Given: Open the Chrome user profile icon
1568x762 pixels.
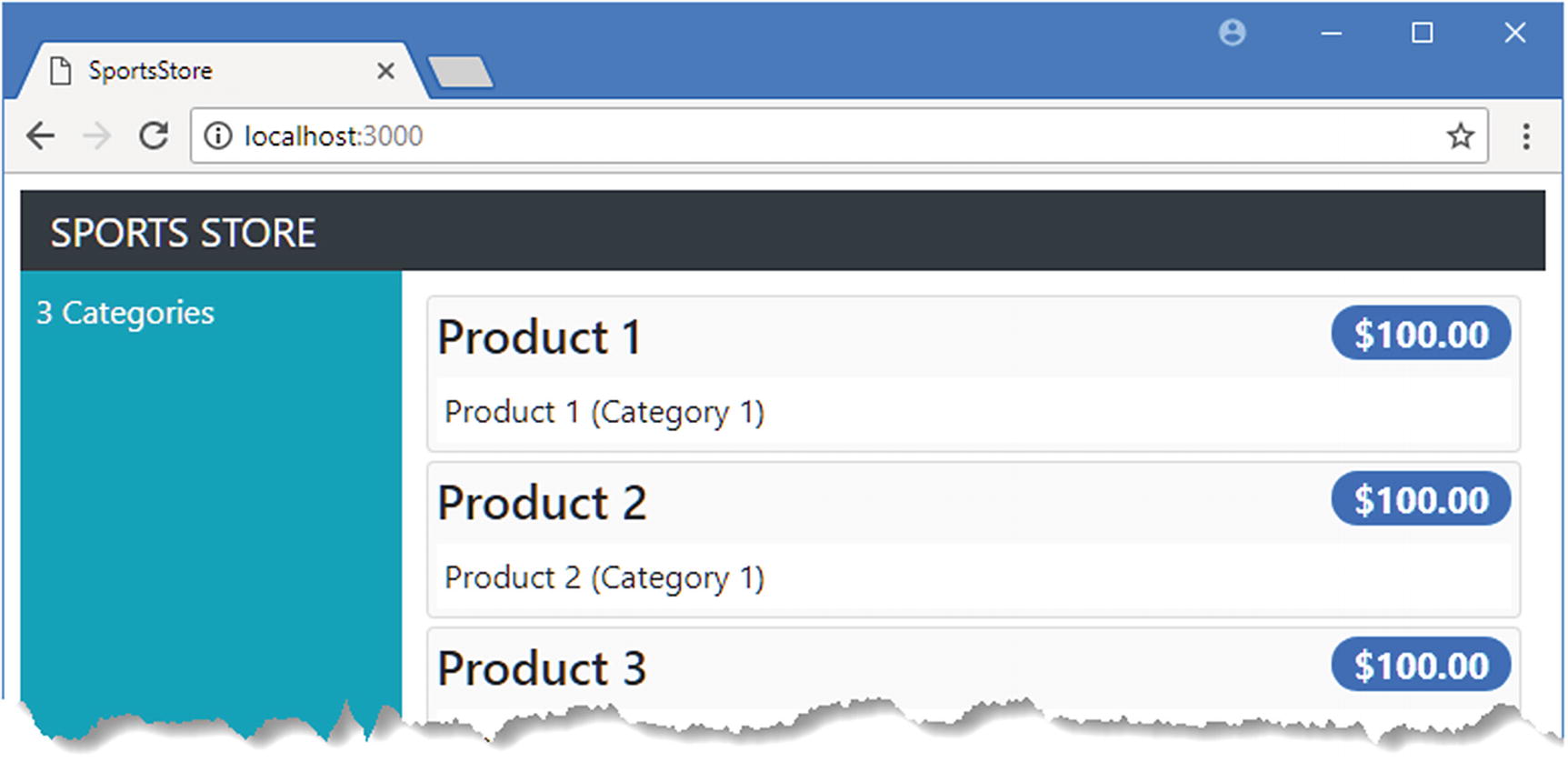Looking at the screenshot, I should [x=1232, y=34].
